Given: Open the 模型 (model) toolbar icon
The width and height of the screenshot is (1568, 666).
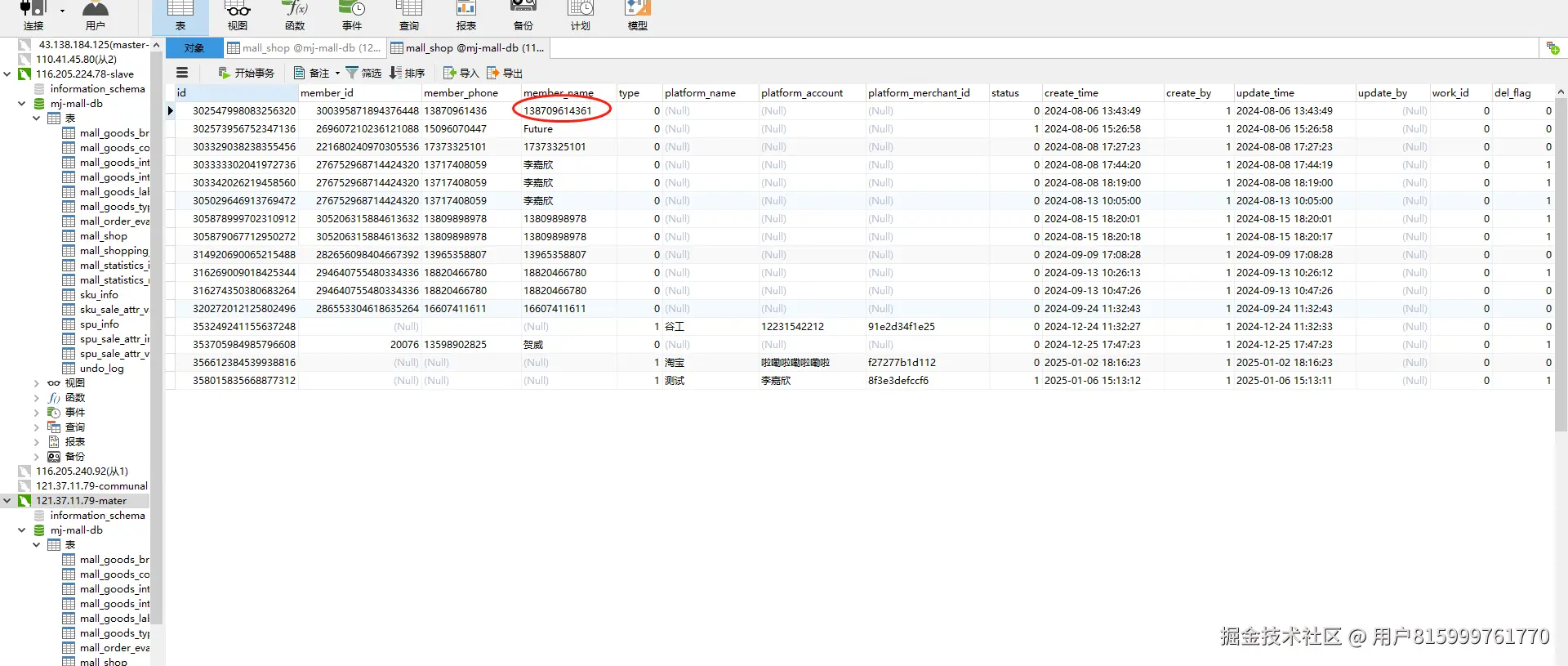Looking at the screenshot, I should tap(638, 15).
